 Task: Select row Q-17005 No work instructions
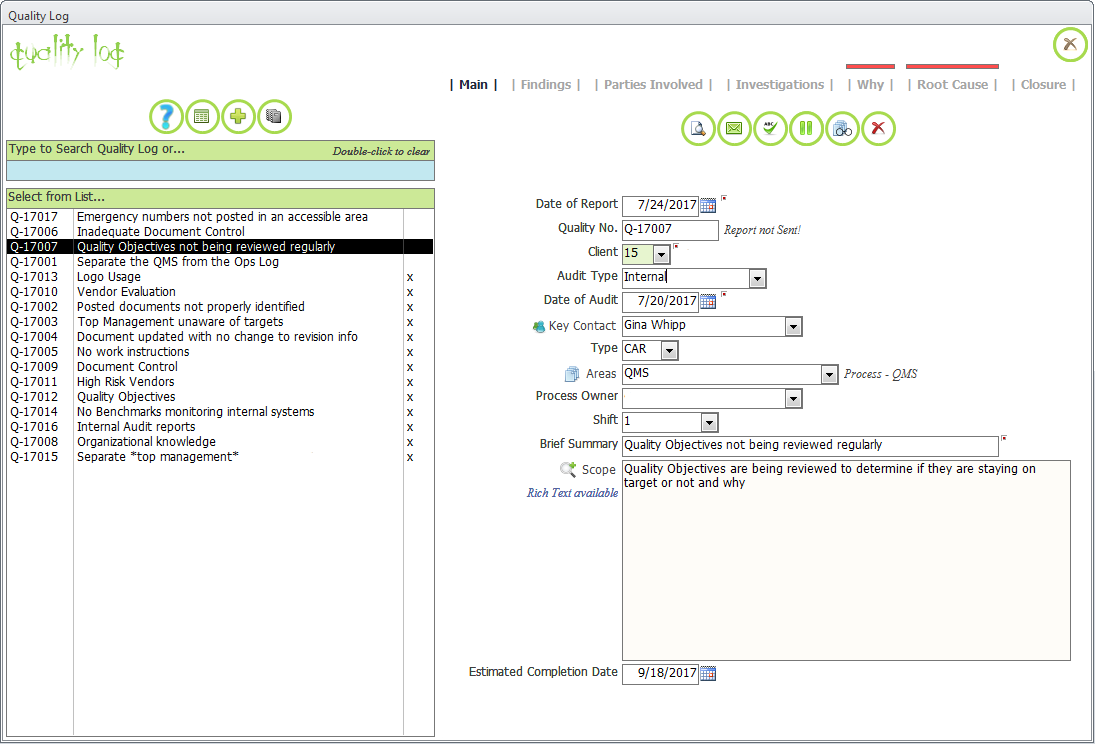click(x=220, y=352)
